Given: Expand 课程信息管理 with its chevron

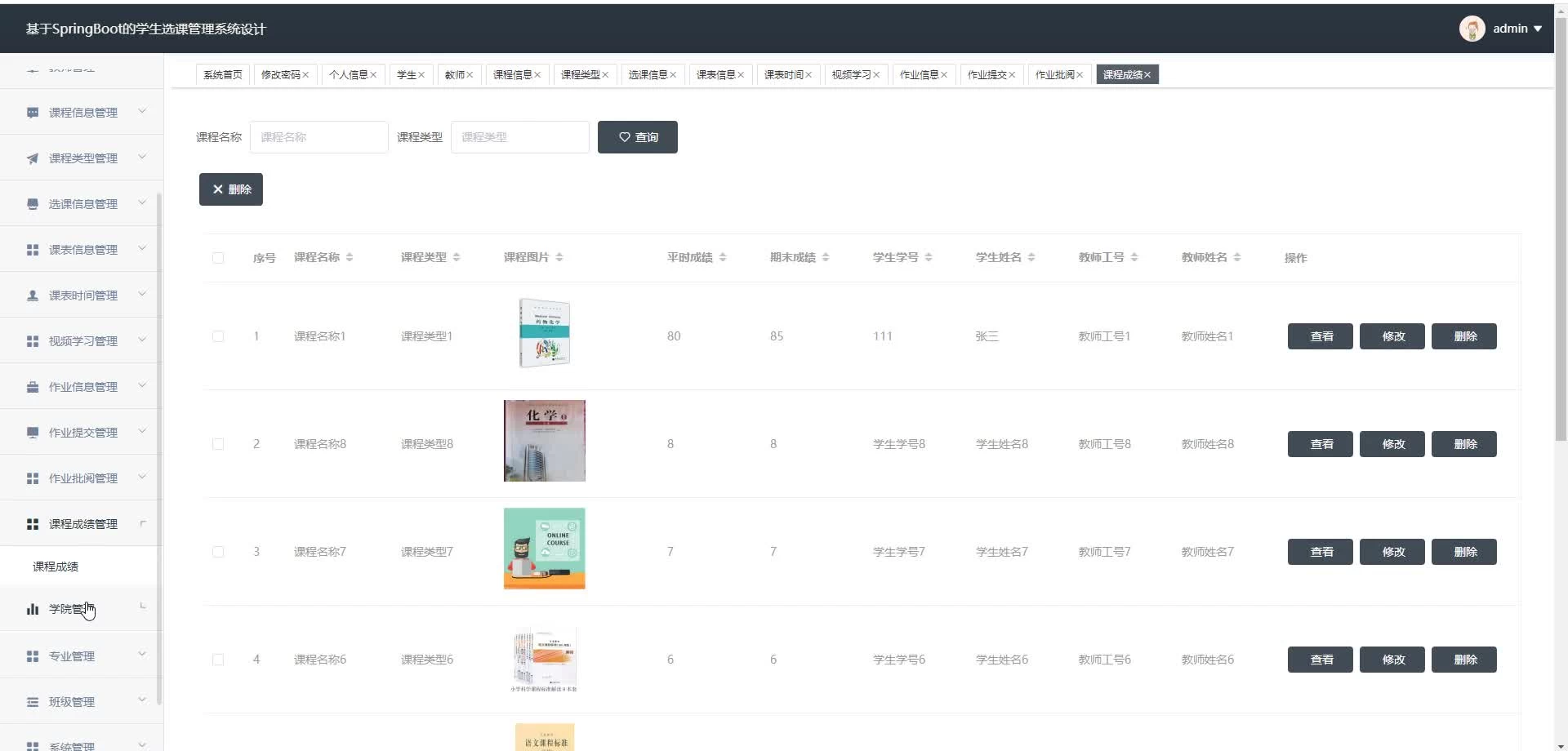Looking at the screenshot, I should coord(142,111).
